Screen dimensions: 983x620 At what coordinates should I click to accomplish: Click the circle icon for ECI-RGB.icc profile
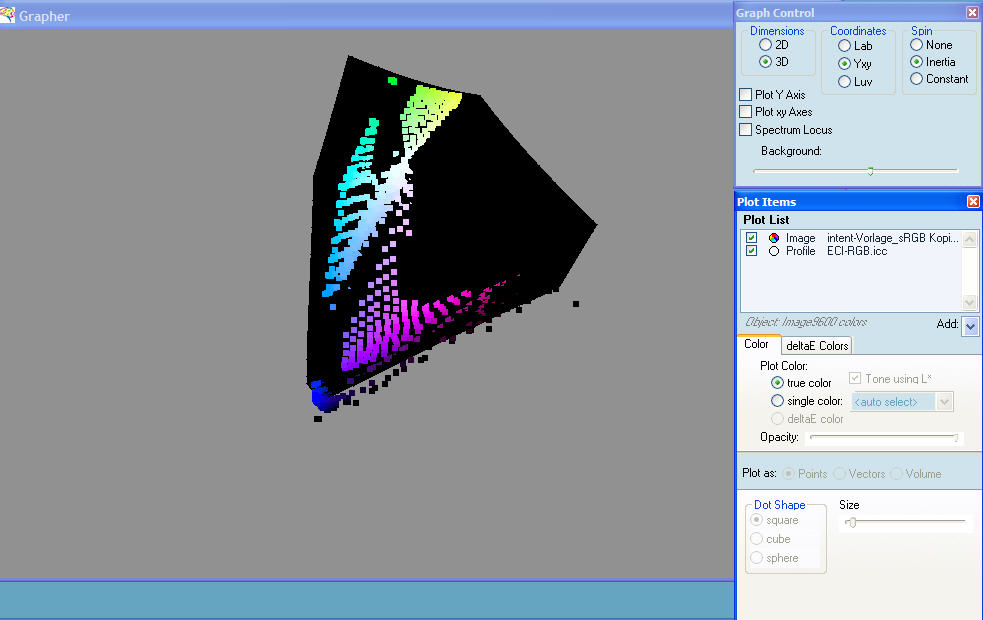pos(774,251)
